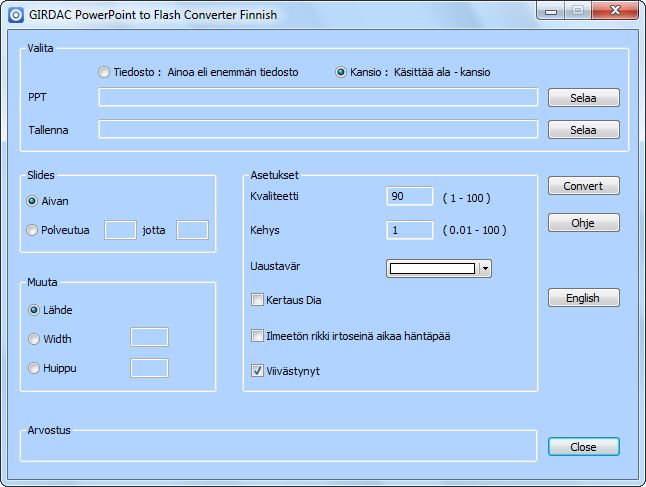The height and width of the screenshot is (487, 646).
Task: Uncheck the Viivästynyt checkbox
Action: [x=257, y=371]
